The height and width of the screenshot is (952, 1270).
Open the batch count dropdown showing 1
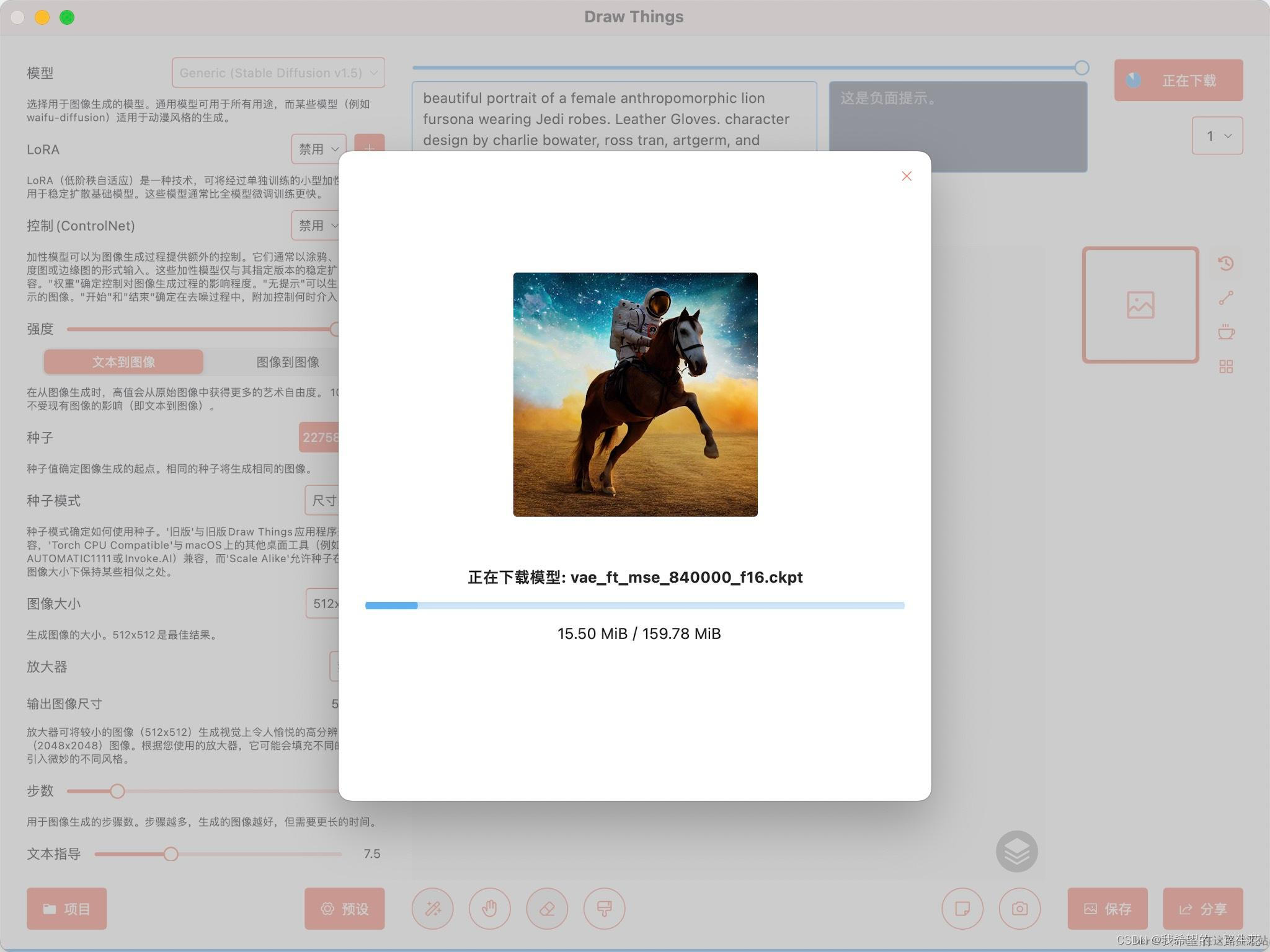(1217, 136)
